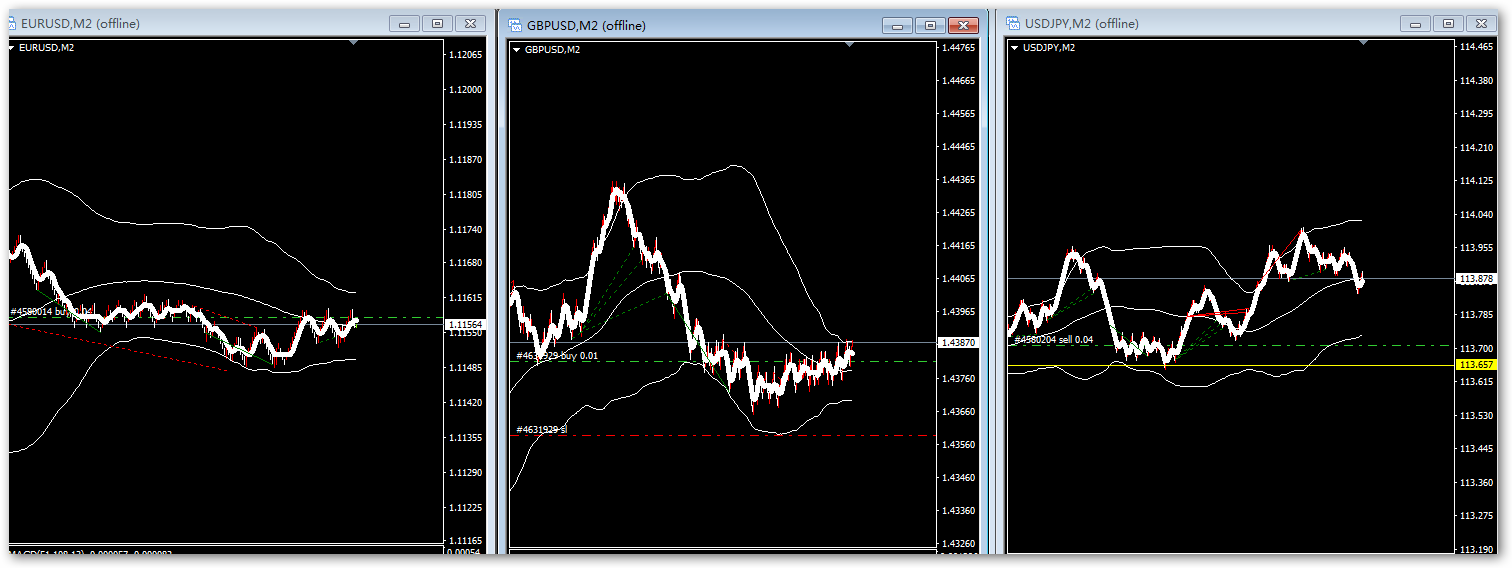Viewport: 1512px width, 568px height.
Task: Expand the EURUSD,M2 chart label triangle
Action: coord(12,47)
